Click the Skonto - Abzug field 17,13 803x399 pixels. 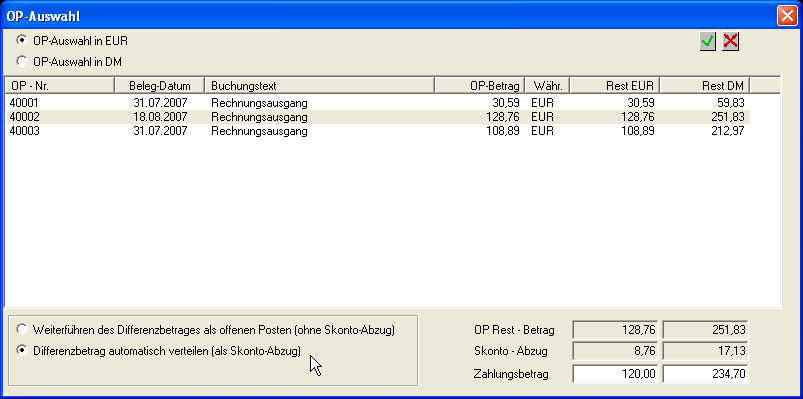705,351
